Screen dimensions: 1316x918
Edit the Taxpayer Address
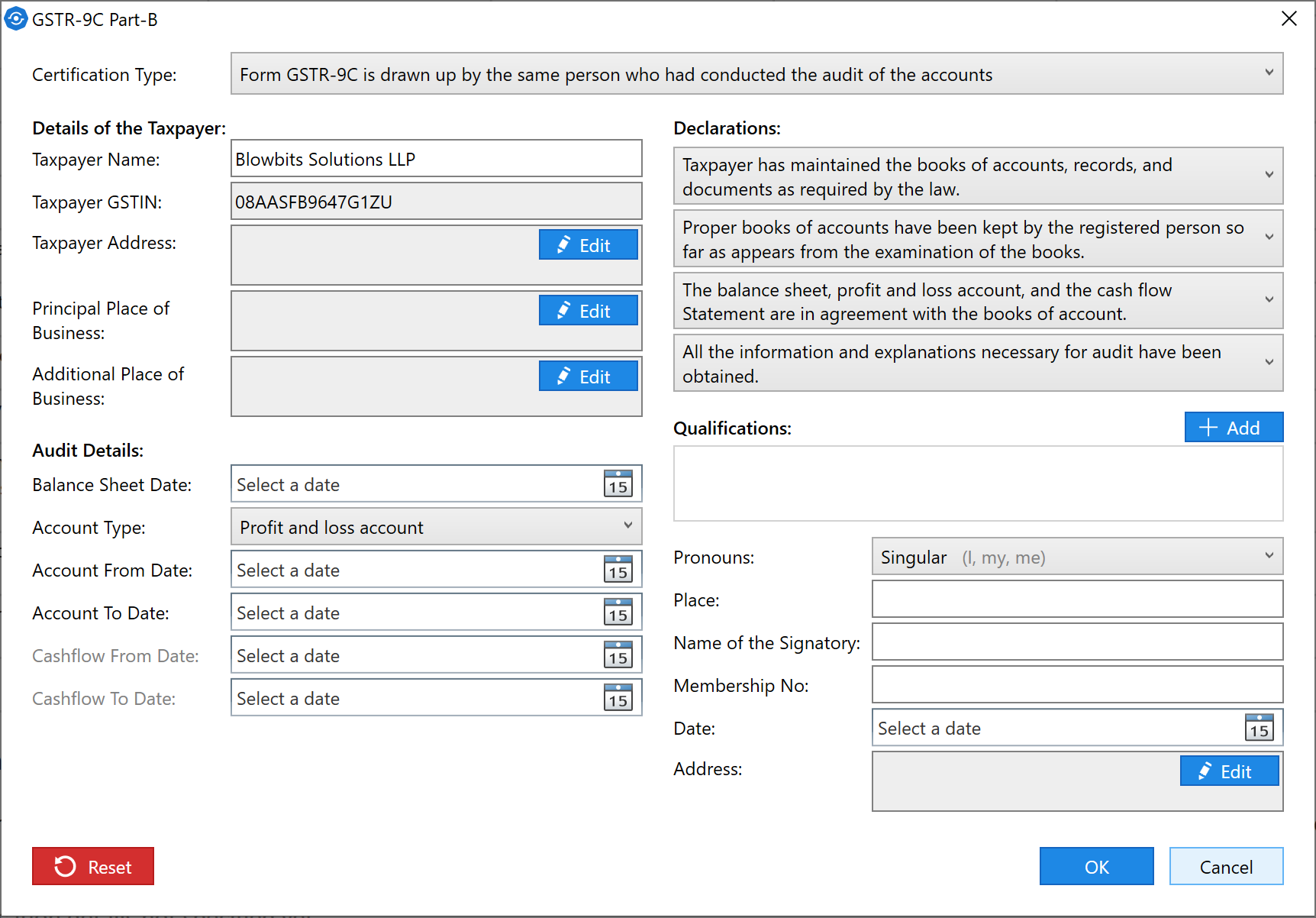[x=588, y=245]
